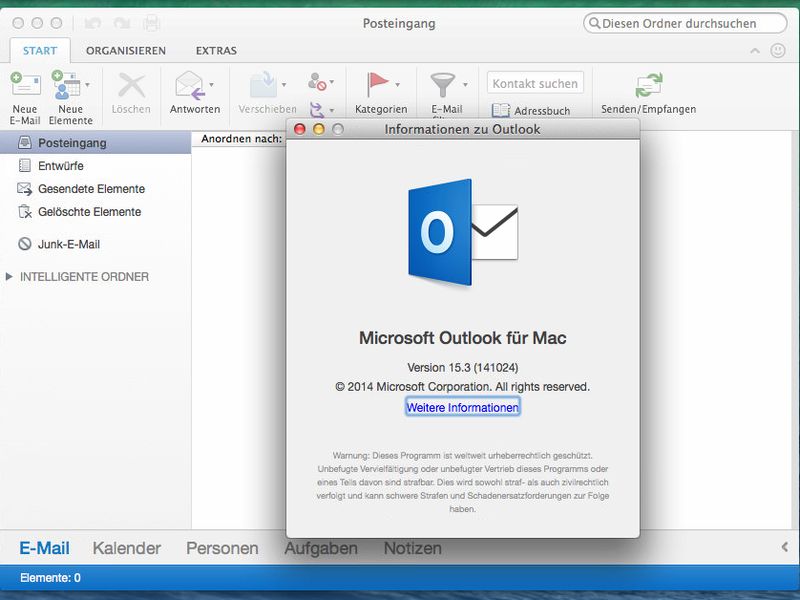Minimize the Informationen zu Outlook dialog
The height and width of the screenshot is (600, 800).
[x=319, y=129]
